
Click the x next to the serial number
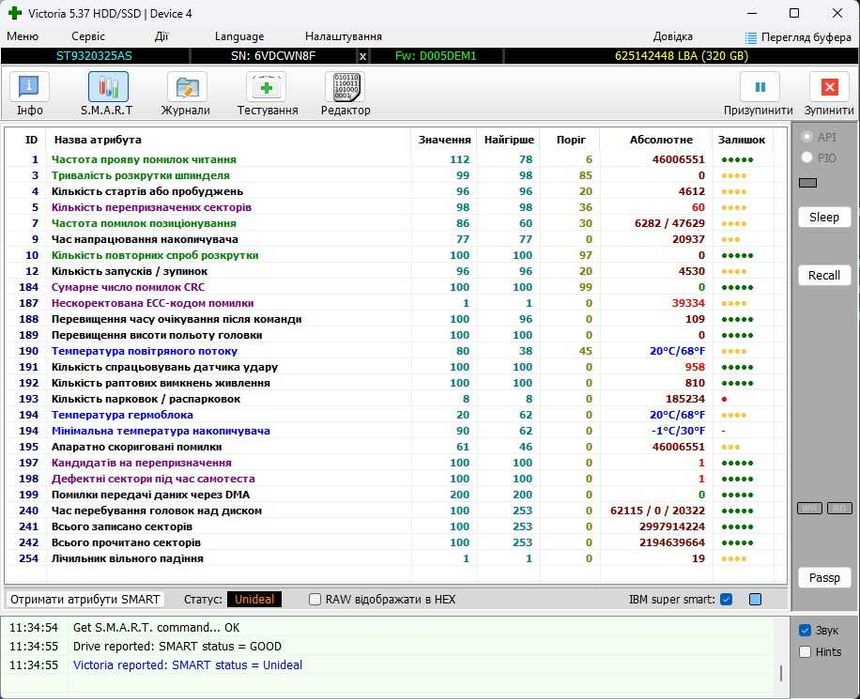(x=363, y=56)
